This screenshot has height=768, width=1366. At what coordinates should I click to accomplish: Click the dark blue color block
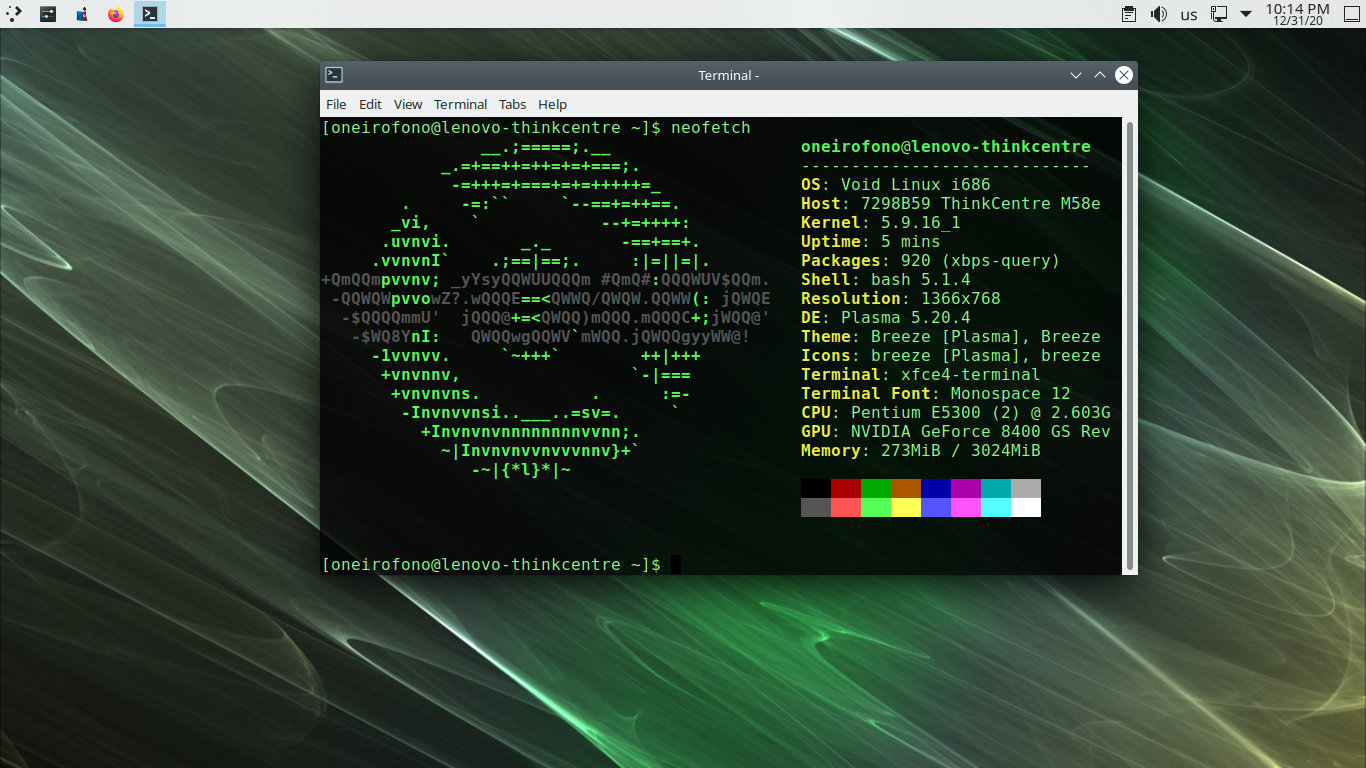(936, 488)
